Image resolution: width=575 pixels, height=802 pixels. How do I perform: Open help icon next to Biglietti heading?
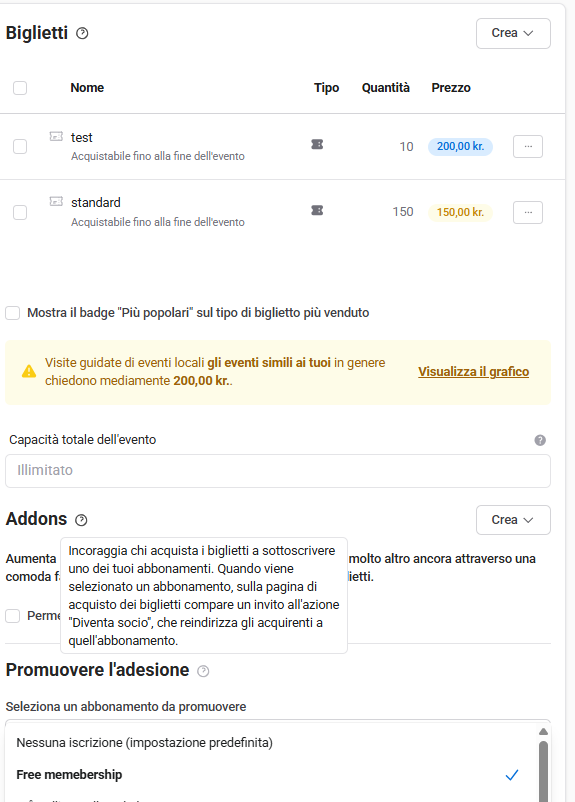click(82, 33)
